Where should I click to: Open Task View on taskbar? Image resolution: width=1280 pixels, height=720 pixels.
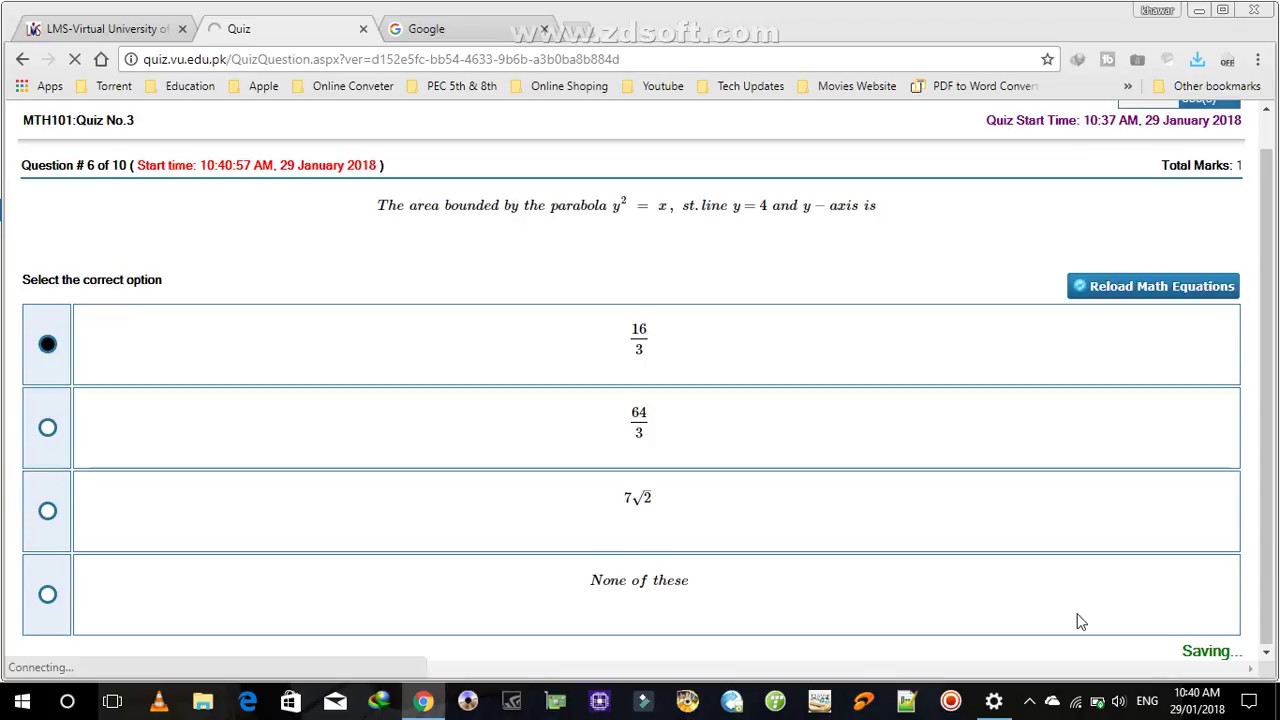[x=112, y=701]
